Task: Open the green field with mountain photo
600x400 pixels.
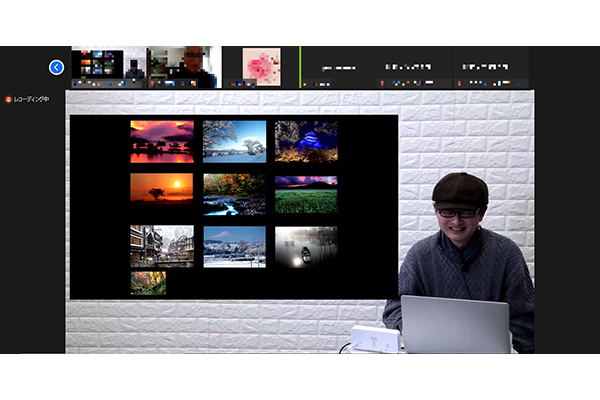Action: 306,194
